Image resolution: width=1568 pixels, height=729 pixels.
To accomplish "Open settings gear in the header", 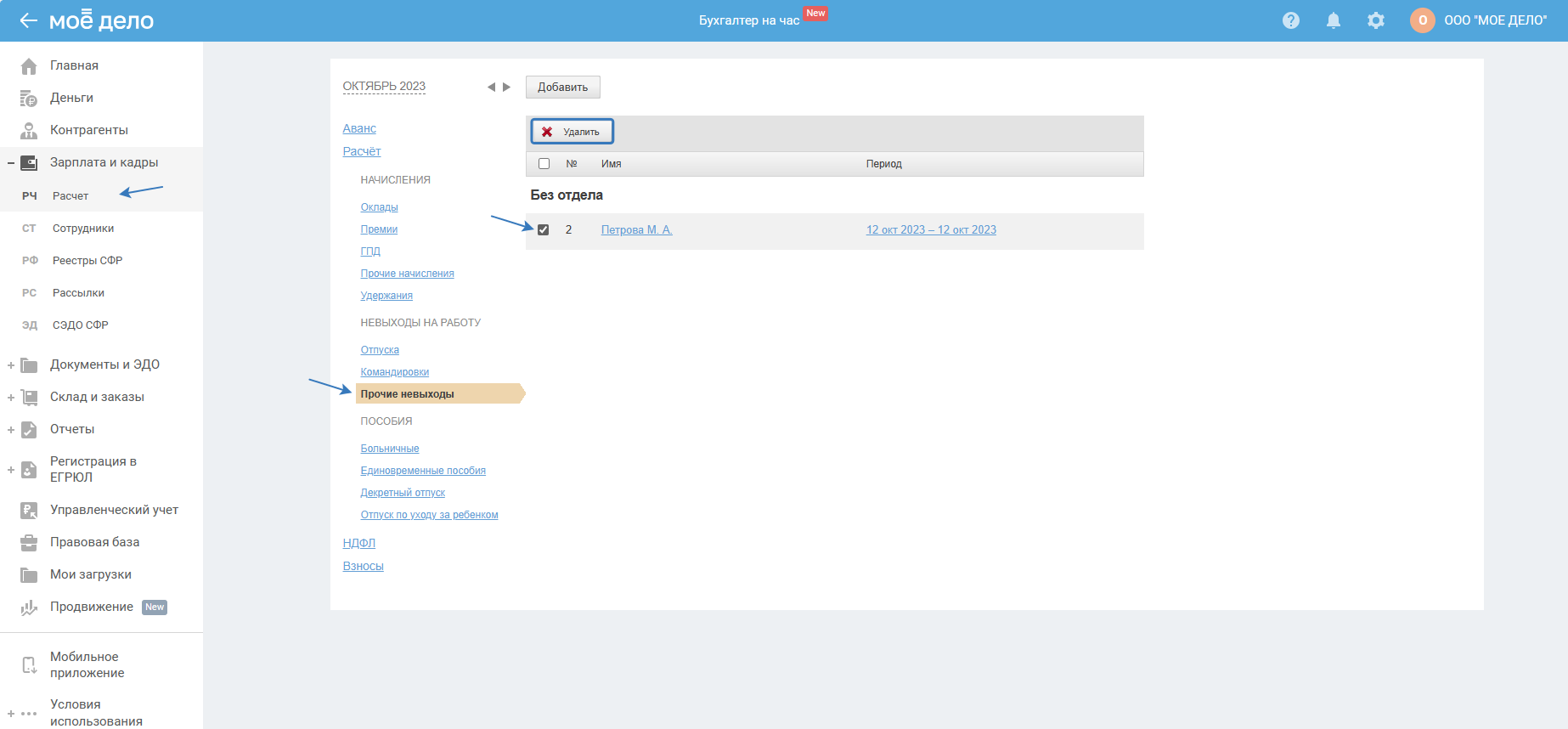I will click(x=1376, y=20).
